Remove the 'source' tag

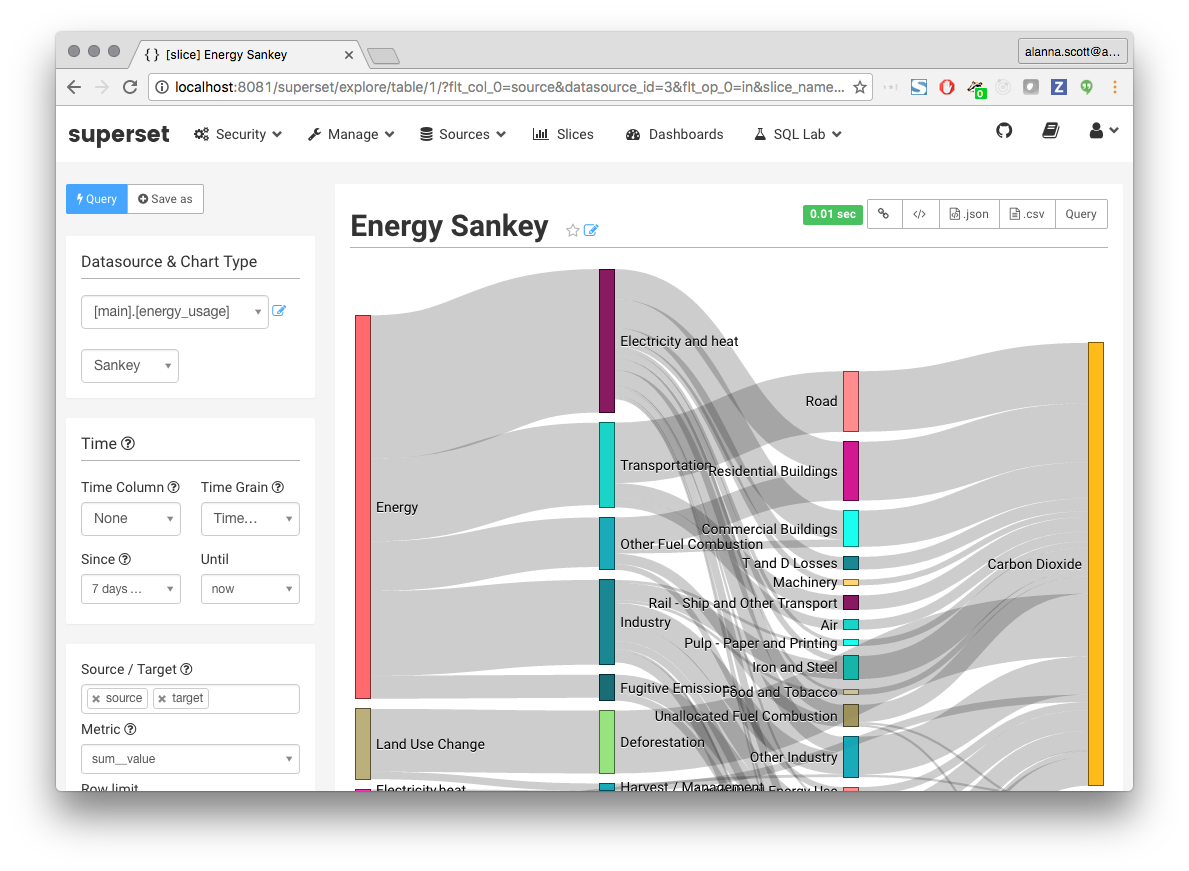96,699
